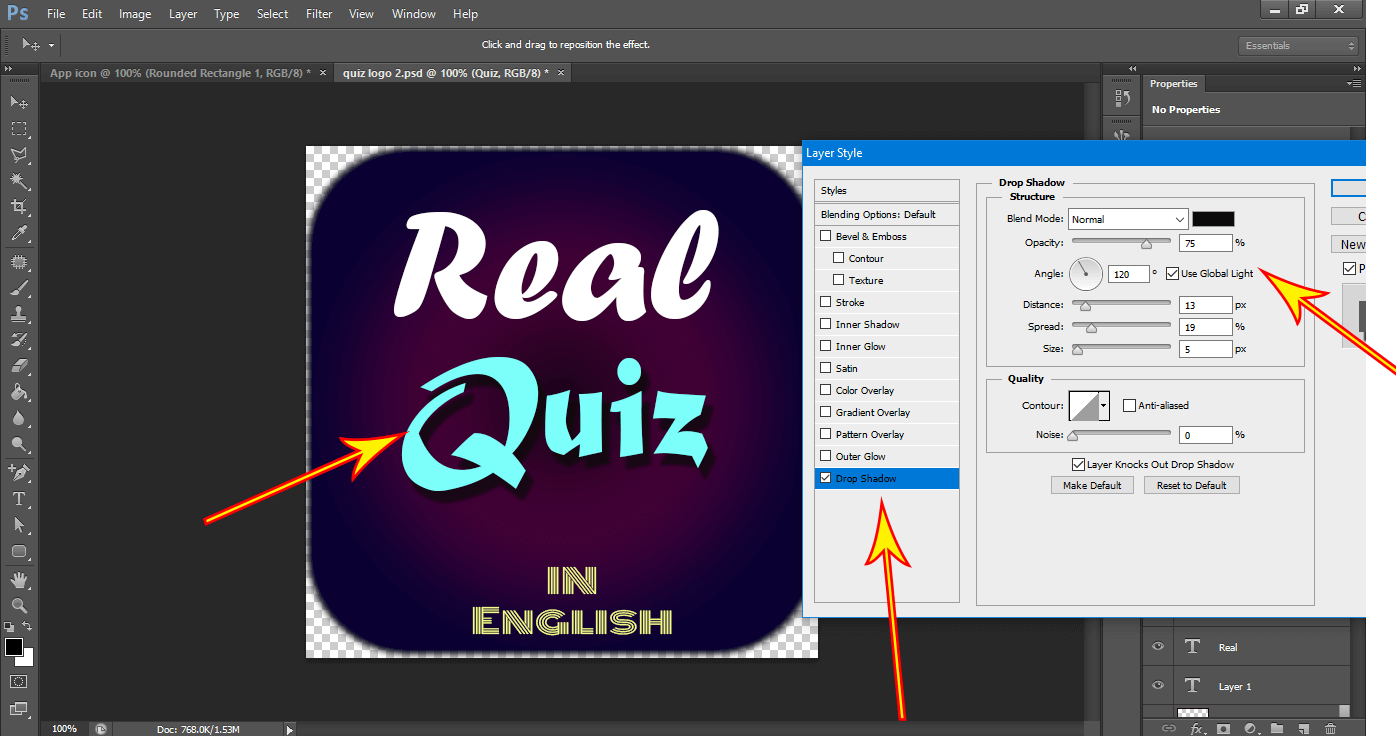The height and width of the screenshot is (736, 1396).
Task: Click Reset to Default button
Action: [1191, 485]
